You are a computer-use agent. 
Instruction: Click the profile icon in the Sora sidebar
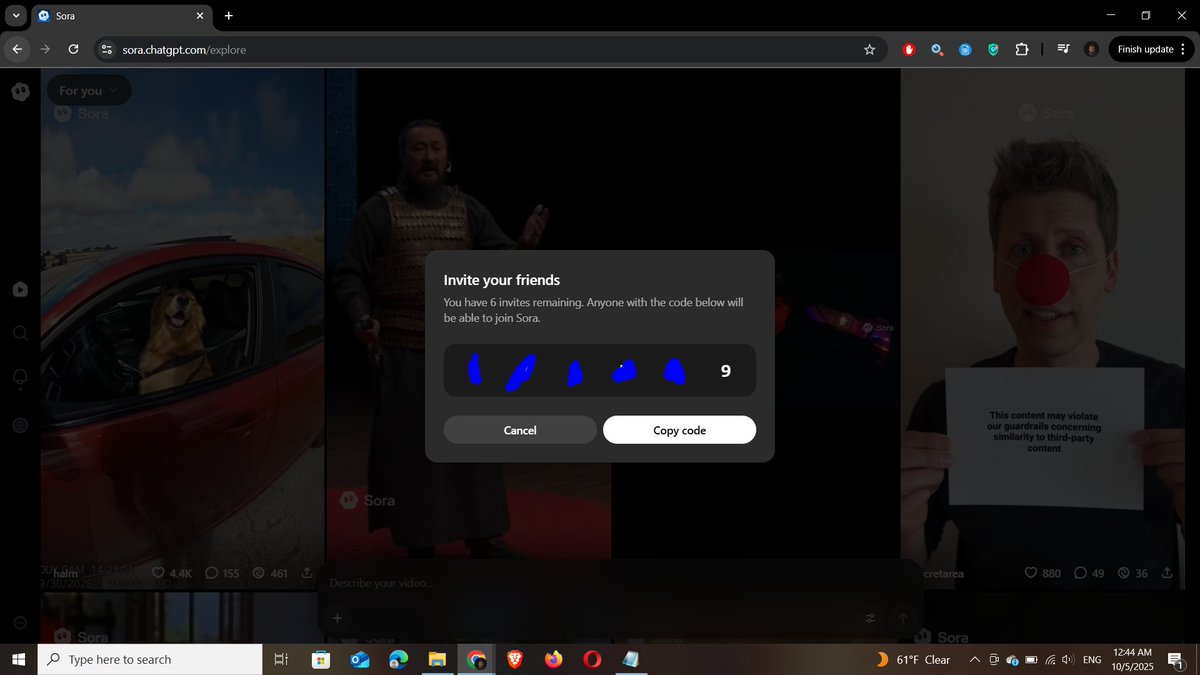click(x=20, y=425)
